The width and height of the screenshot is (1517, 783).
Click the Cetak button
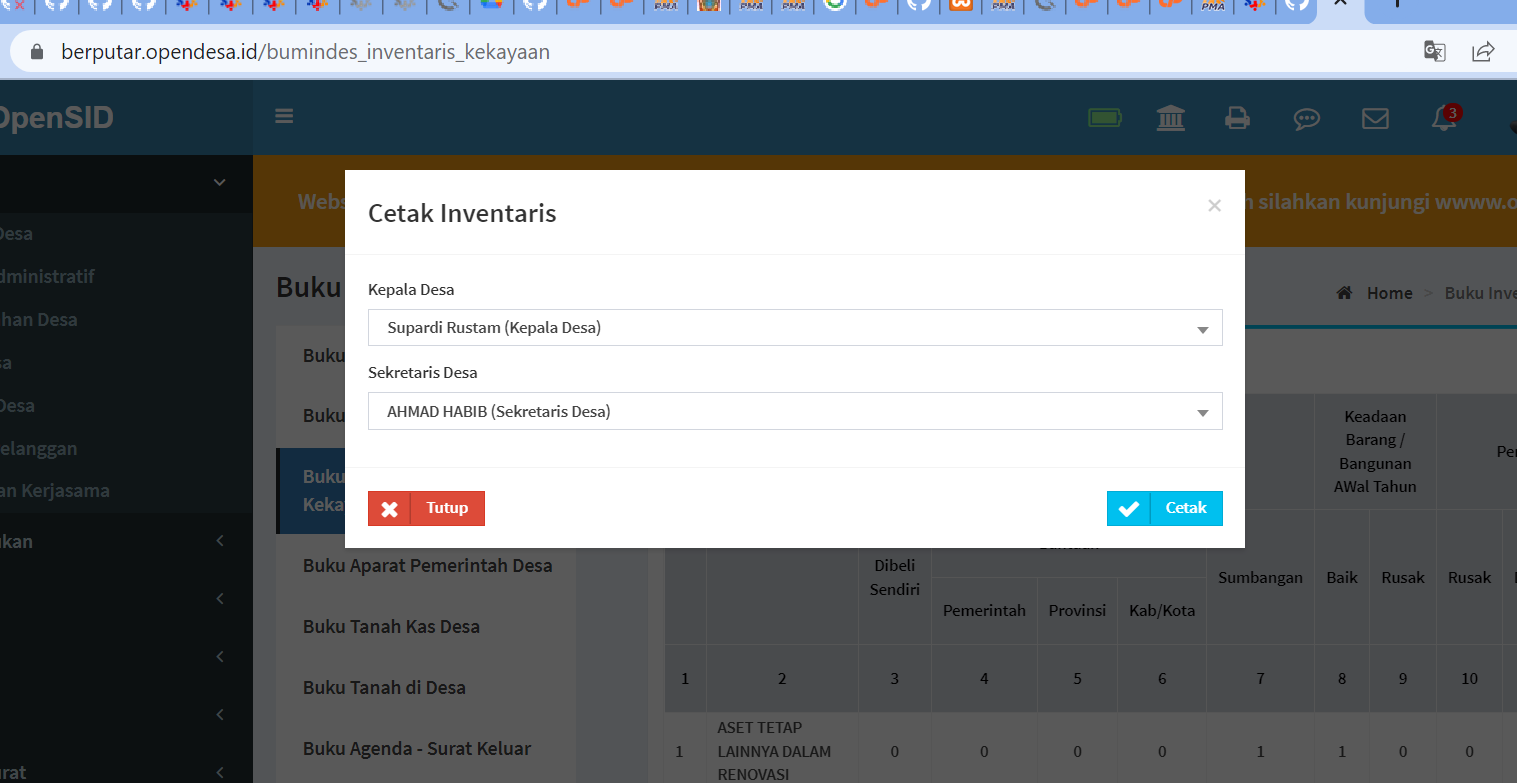(x=1165, y=508)
